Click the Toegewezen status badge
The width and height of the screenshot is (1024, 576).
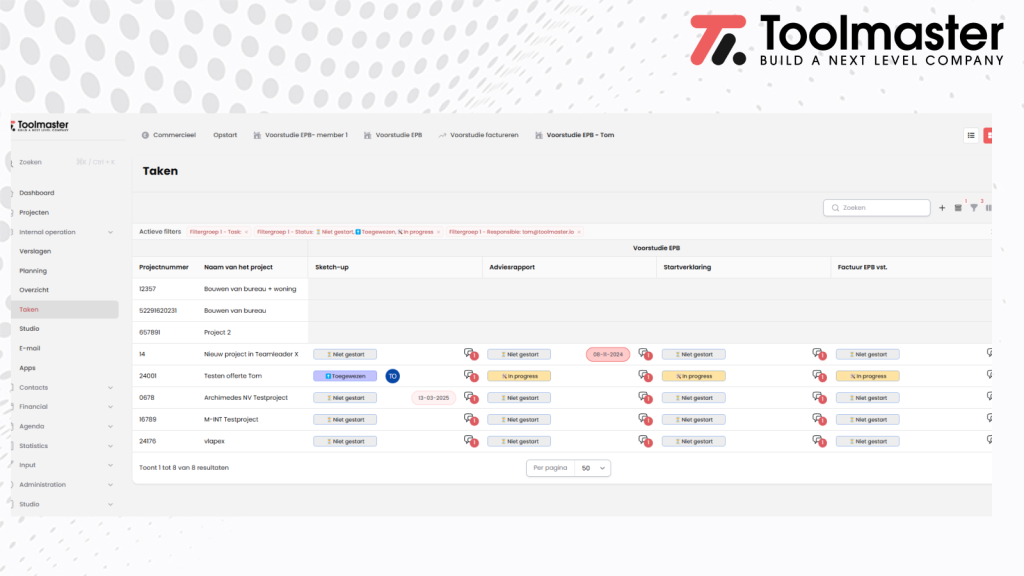point(345,376)
